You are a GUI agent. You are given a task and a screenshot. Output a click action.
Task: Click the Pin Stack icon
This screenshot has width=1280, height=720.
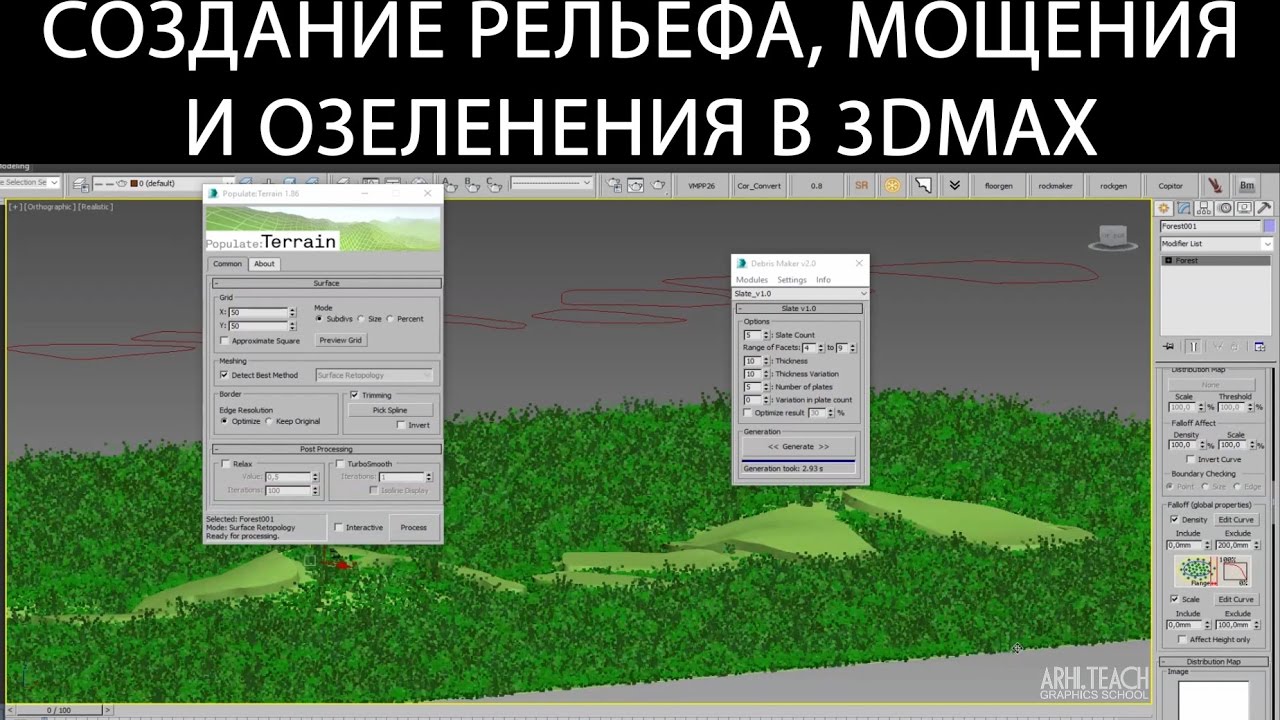1168,346
